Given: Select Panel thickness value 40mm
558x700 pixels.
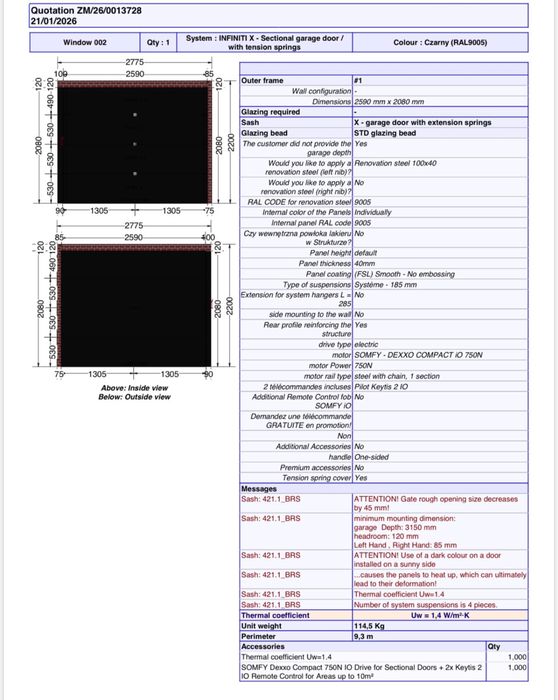Looking at the screenshot, I should (365, 263).
